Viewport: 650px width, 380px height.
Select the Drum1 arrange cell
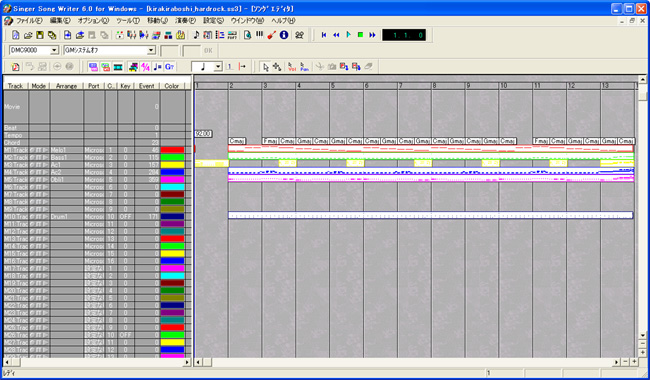[x=66, y=216]
